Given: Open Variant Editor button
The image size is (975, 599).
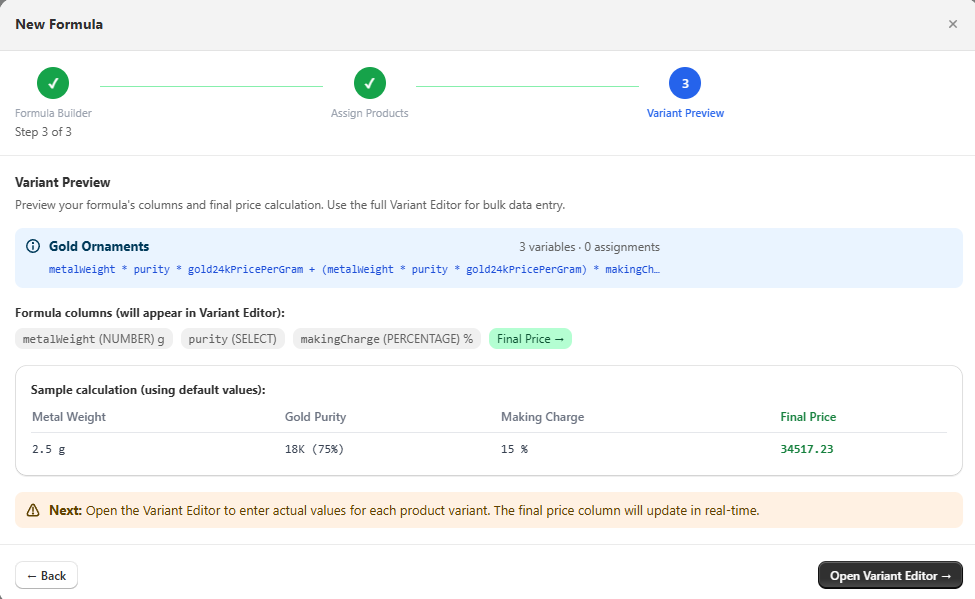Looking at the screenshot, I should (x=889, y=575).
